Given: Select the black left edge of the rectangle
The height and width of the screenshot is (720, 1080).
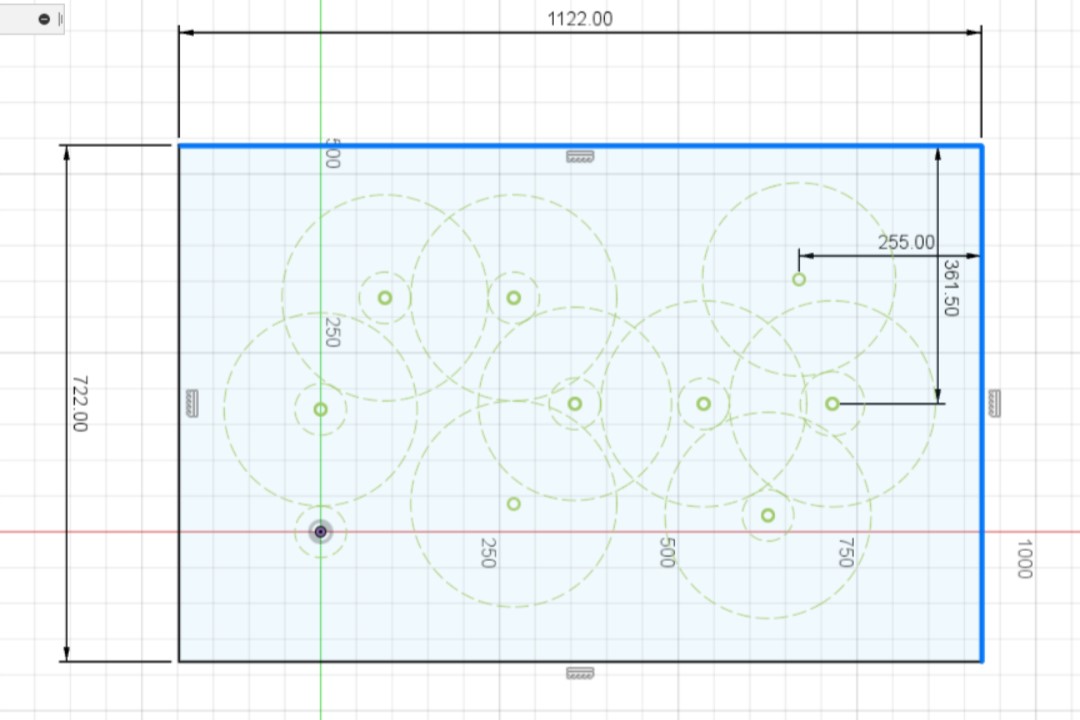Looking at the screenshot, I should [x=179, y=404].
